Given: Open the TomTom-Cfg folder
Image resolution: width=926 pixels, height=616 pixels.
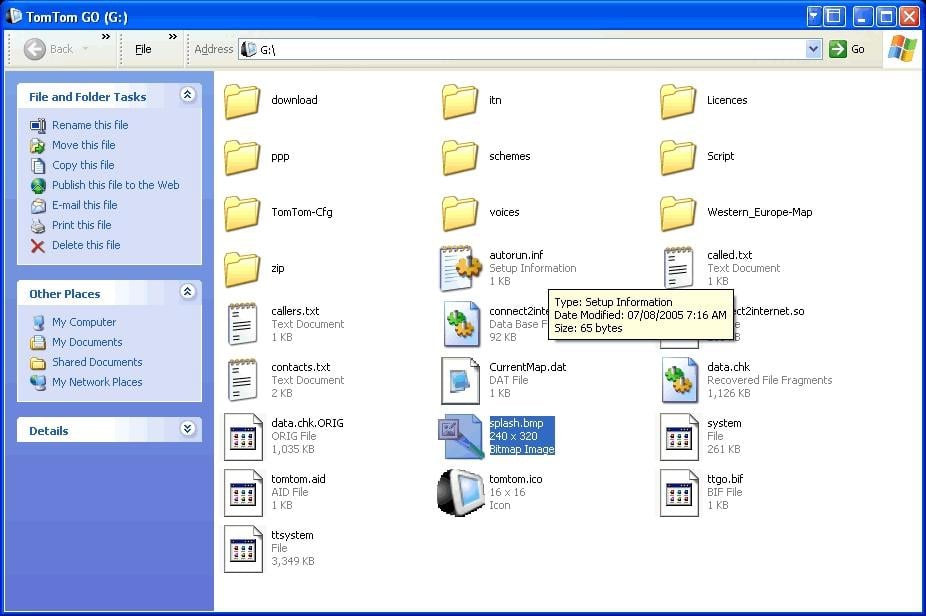Looking at the screenshot, I should 243,212.
